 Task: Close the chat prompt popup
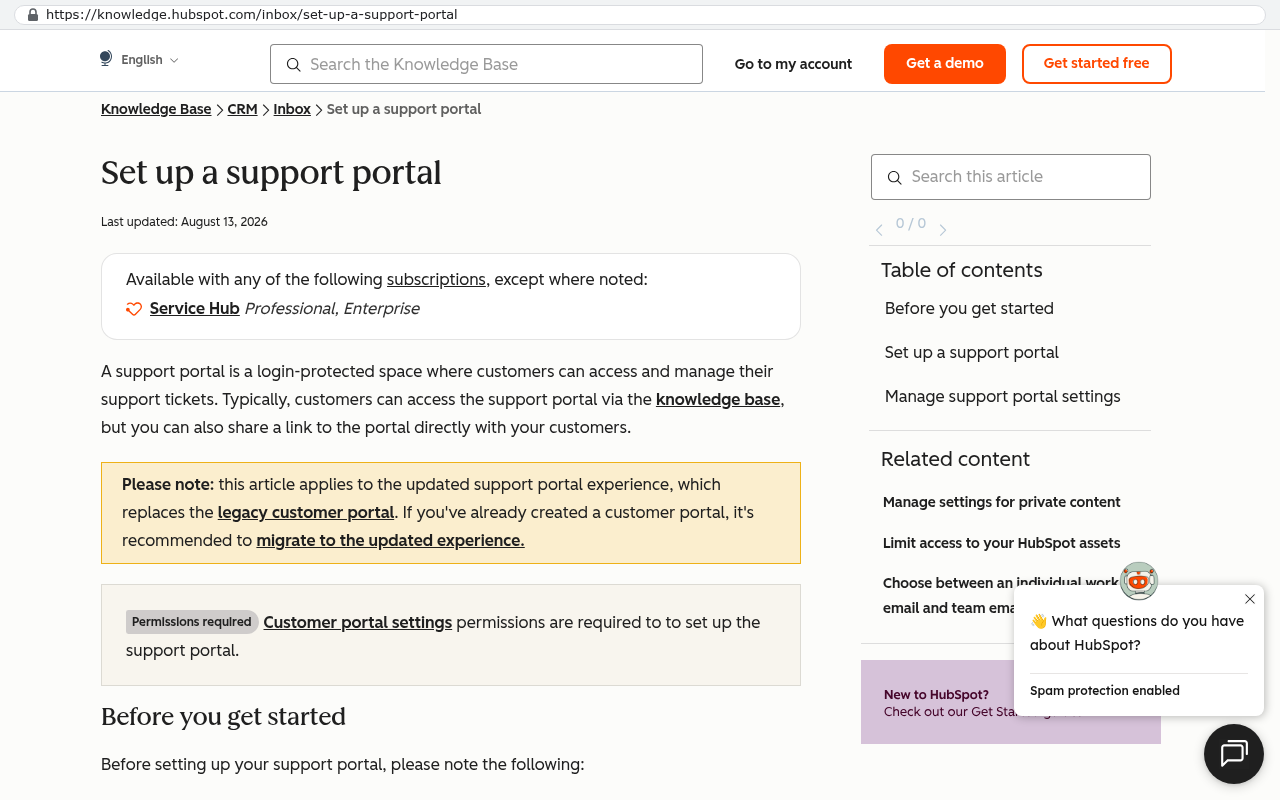pyautogui.click(x=1250, y=599)
